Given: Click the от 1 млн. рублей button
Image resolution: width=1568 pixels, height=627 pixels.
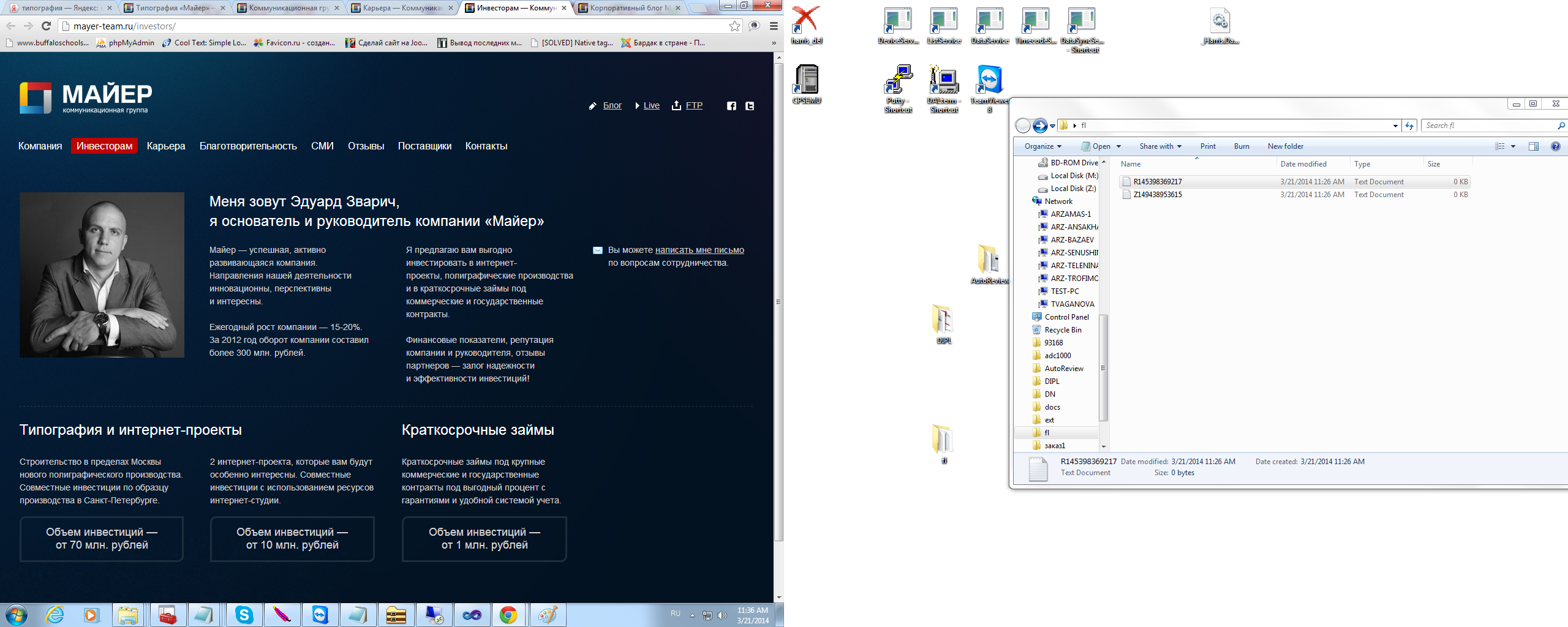Looking at the screenshot, I should pyautogui.click(x=484, y=539).
